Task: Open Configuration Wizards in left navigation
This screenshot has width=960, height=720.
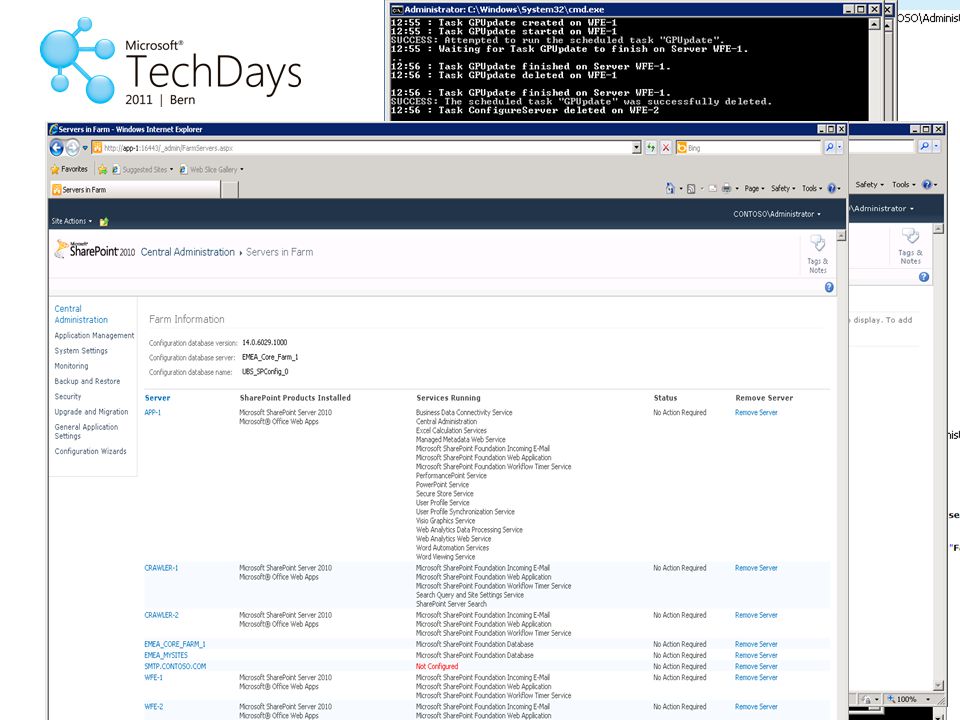Action: (x=91, y=451)
